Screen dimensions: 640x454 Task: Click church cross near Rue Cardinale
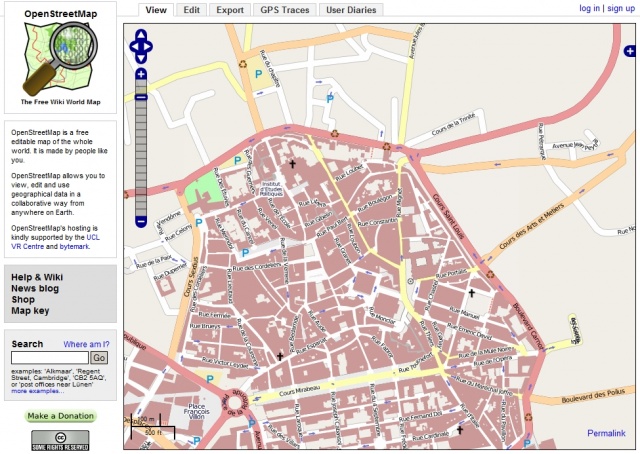(x=460, y=430)
